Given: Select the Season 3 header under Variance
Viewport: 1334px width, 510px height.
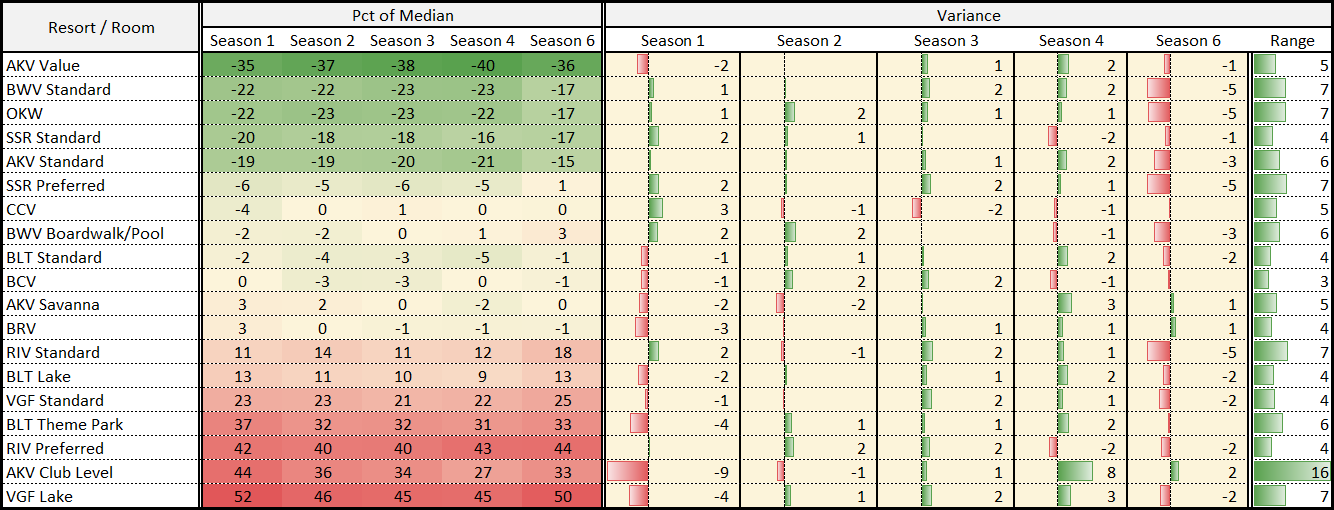Looking at the screenshot, I should [946, 41].
